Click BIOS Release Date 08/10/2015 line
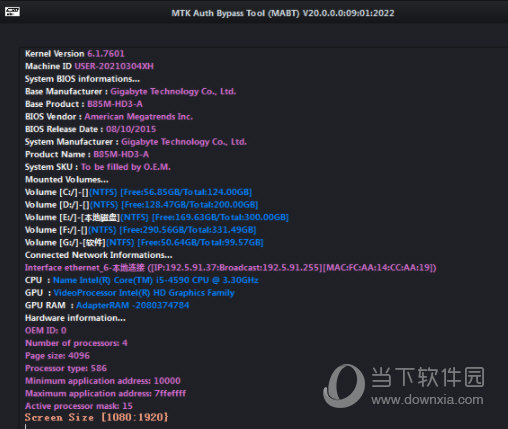 pyautogui.click(x=91, y=129)
